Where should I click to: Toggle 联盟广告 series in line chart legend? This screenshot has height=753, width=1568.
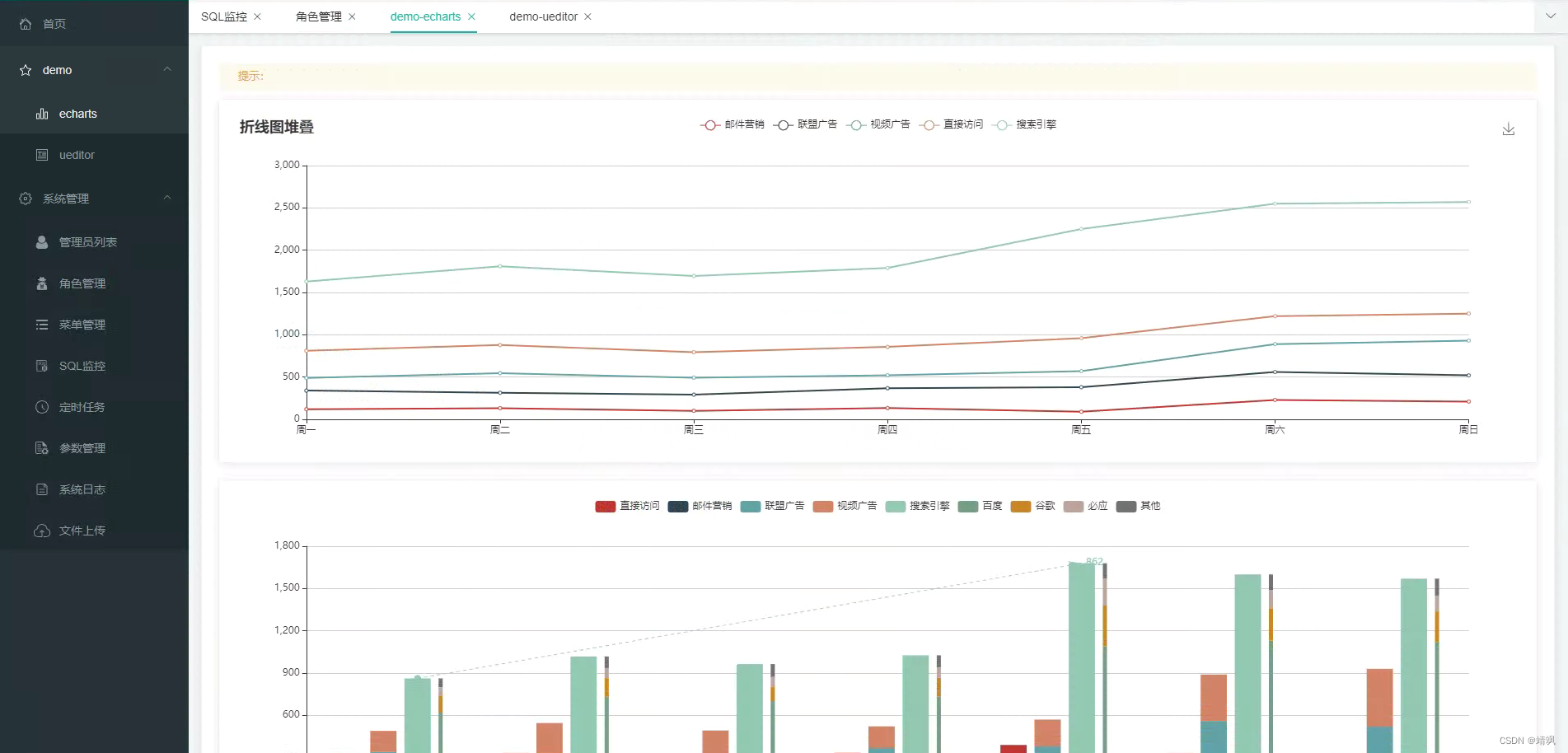[805, 124]
